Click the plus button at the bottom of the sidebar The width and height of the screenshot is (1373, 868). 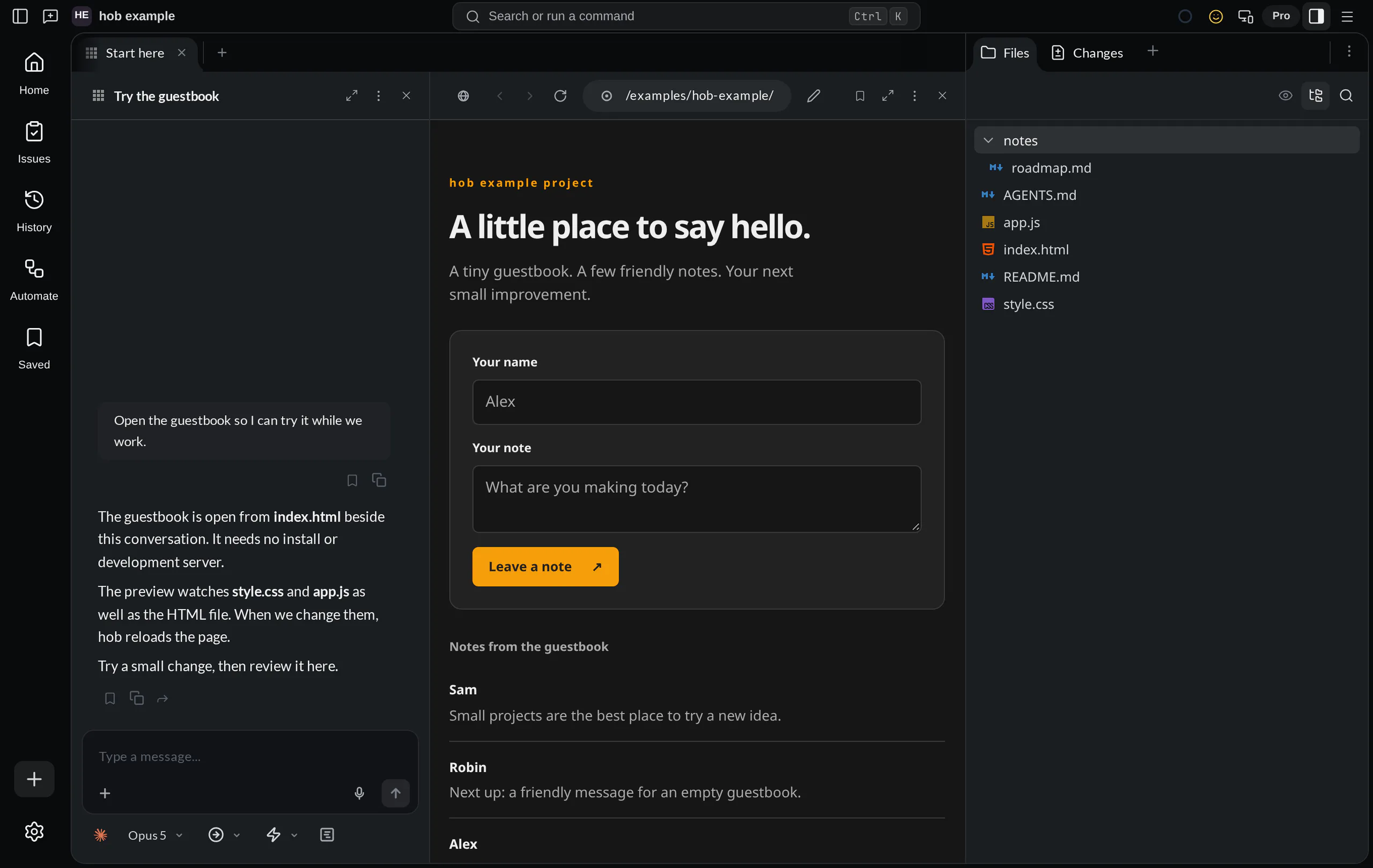34,778
